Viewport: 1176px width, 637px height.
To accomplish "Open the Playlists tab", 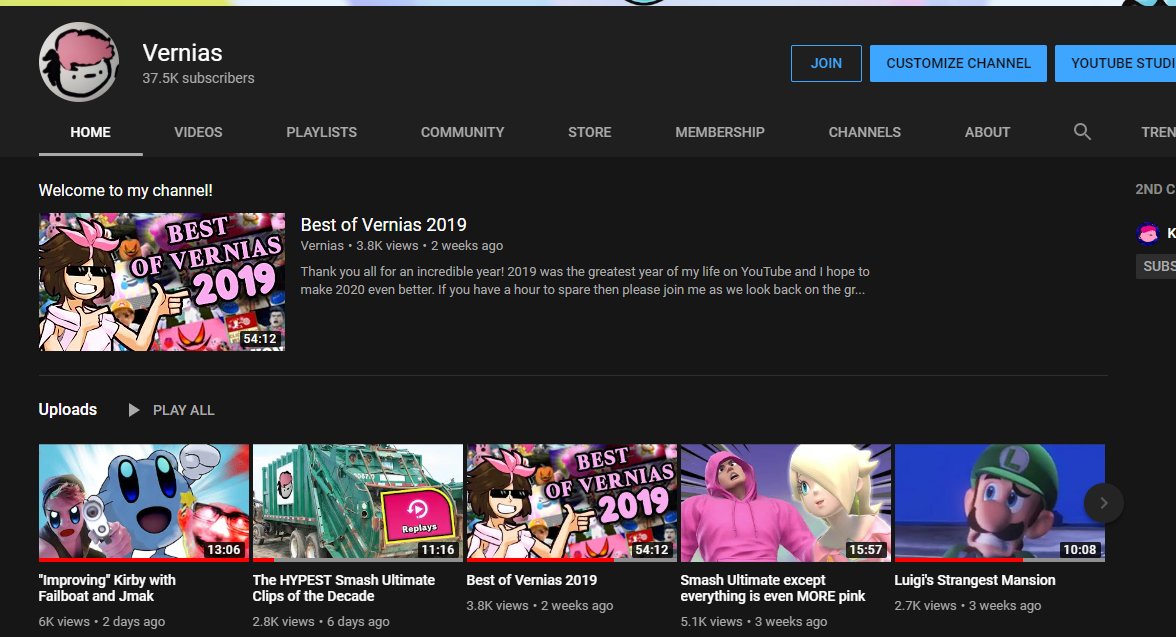I will [321, 132].
